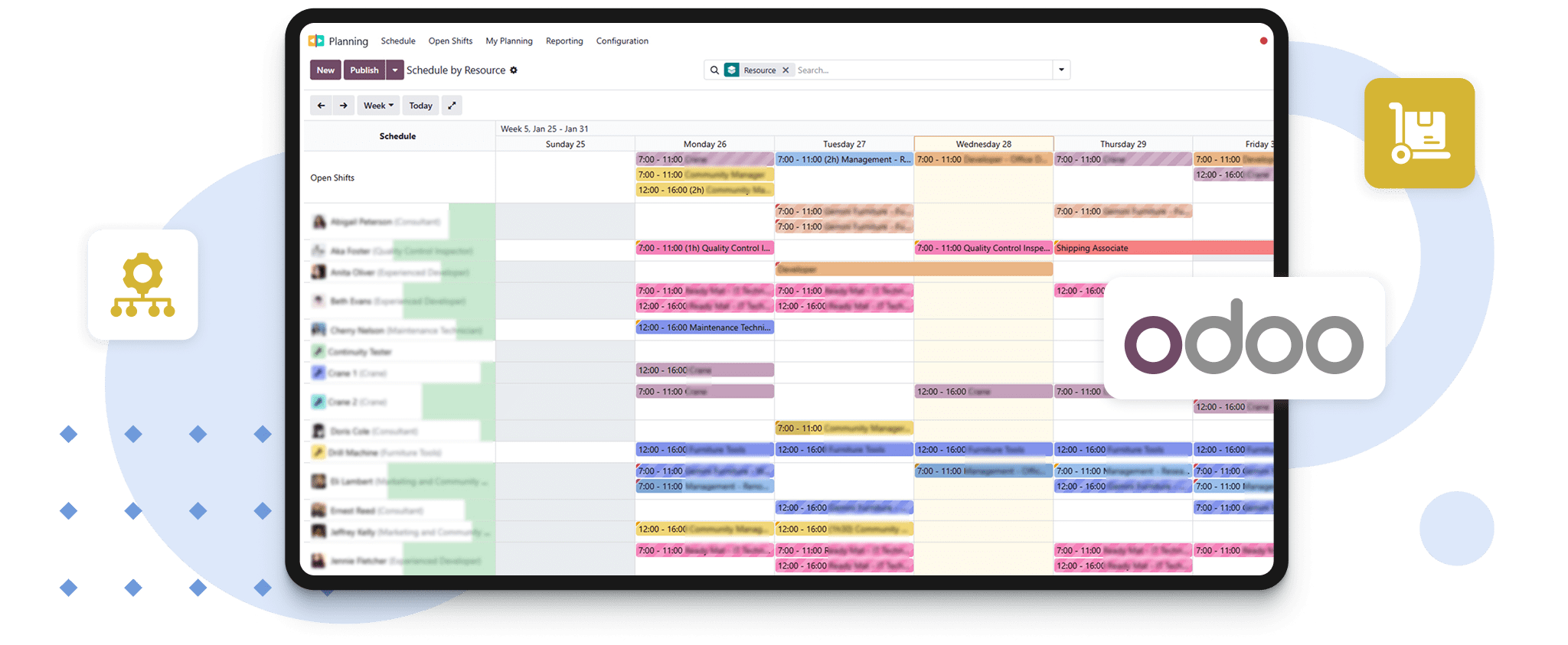Click the Tuesday 27 column header
Image resolution: width=1568 pixels, height=645 pixels.
(844, 144)
